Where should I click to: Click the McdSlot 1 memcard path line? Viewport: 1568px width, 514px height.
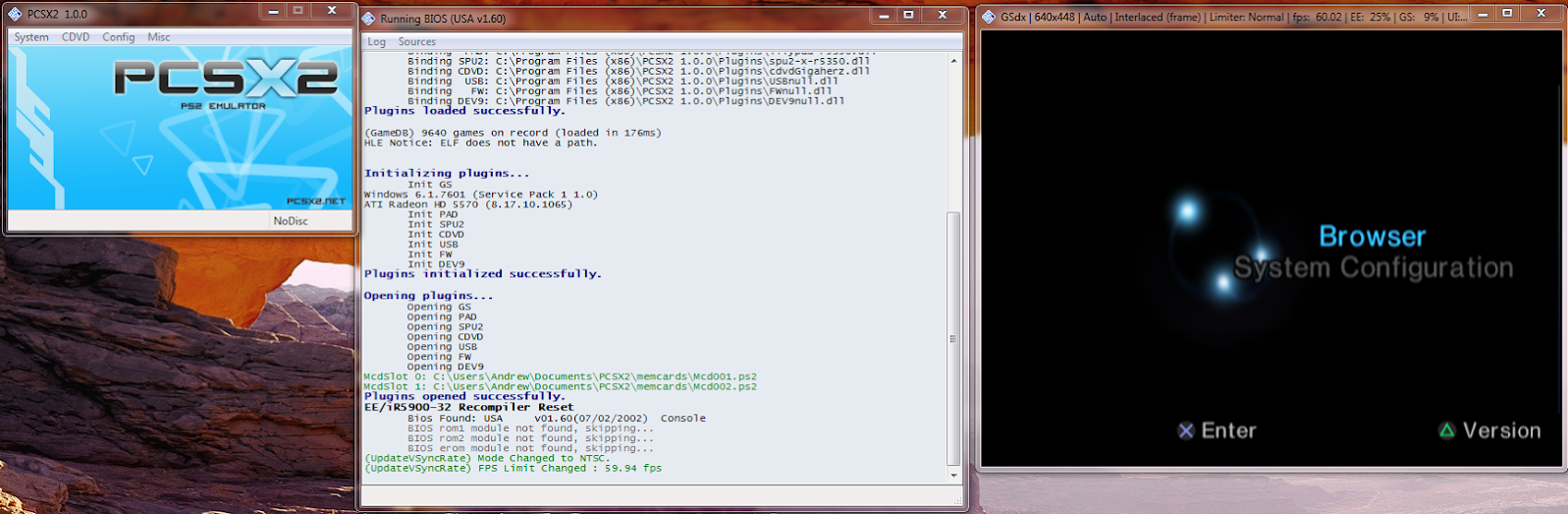tap(561, 386)
